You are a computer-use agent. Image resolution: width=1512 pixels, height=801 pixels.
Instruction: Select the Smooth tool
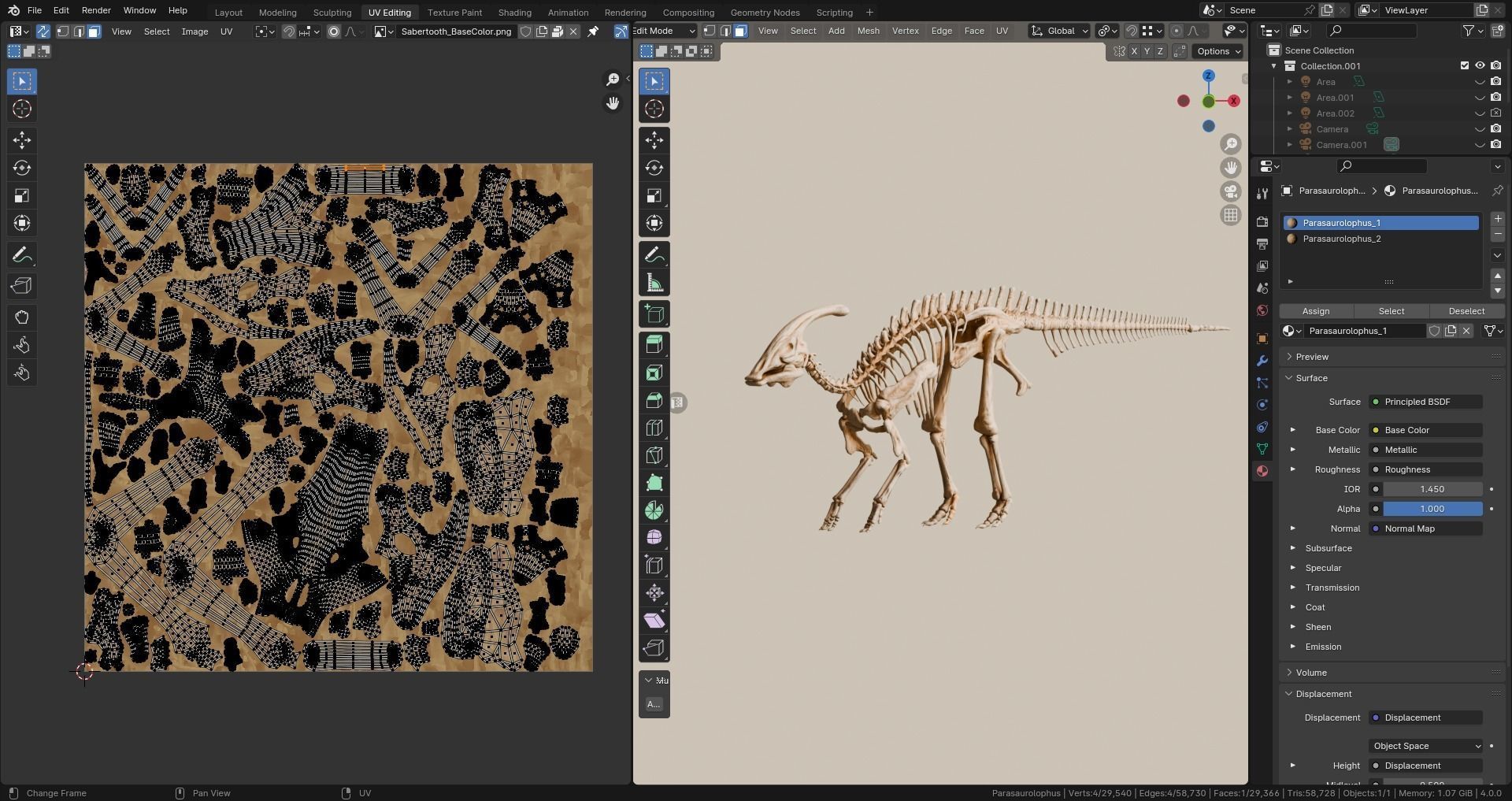click(x=654, y=538)
